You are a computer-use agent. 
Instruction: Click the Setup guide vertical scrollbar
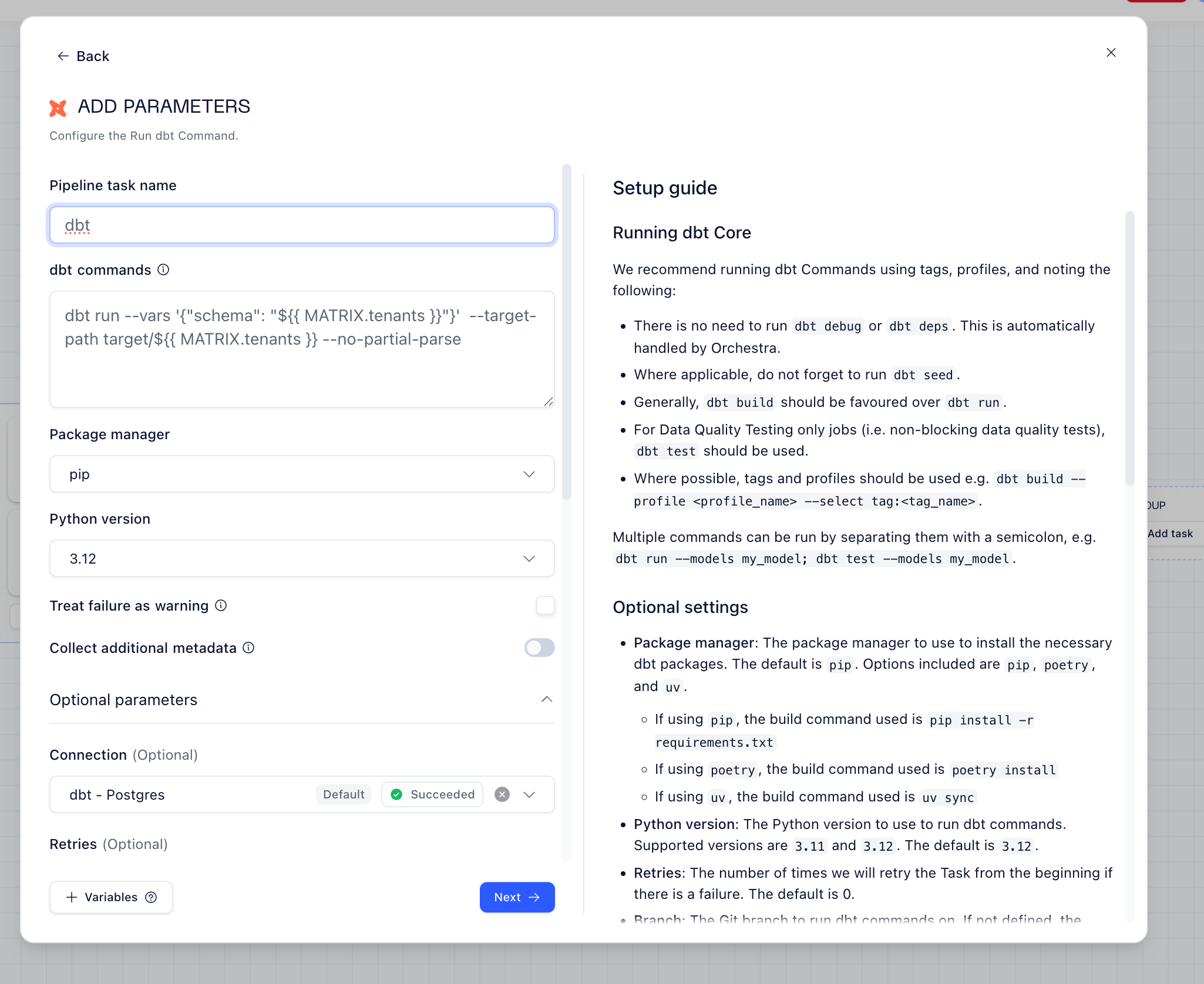1129,348
